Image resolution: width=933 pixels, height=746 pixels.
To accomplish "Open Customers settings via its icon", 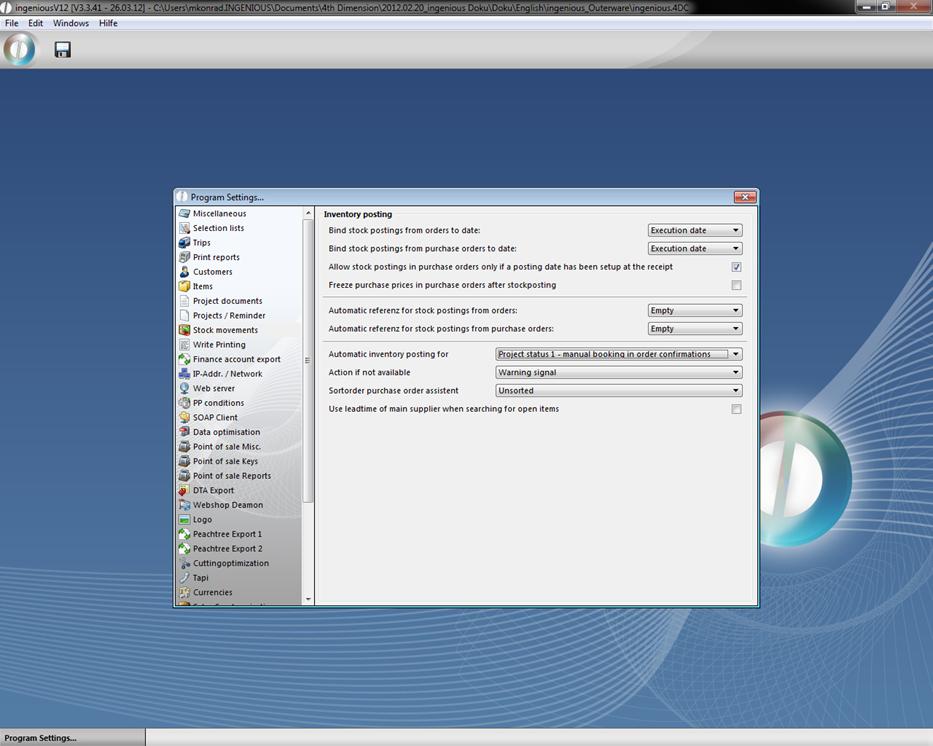I will click(184, 272).
